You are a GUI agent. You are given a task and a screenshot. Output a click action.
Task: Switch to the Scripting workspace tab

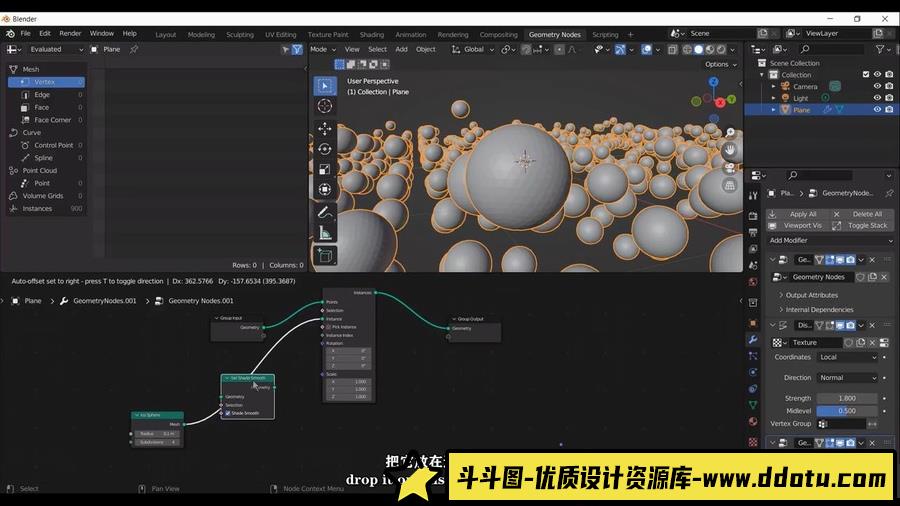click(x=605, y=34)
